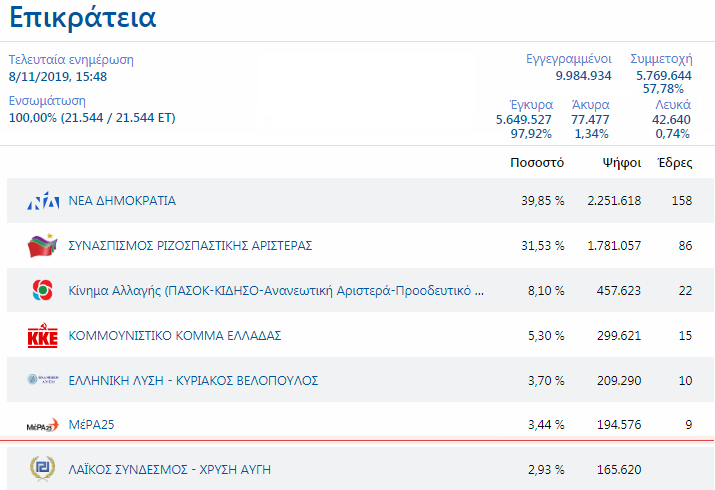Click the Επικράτεια page heading

[x=83, y=18]
